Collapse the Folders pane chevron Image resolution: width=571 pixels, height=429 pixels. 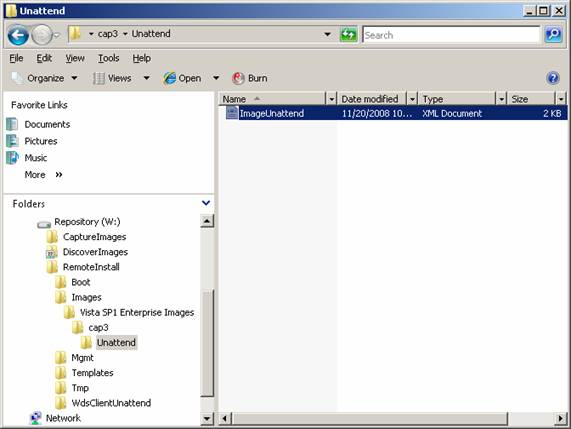coord(206,203)
